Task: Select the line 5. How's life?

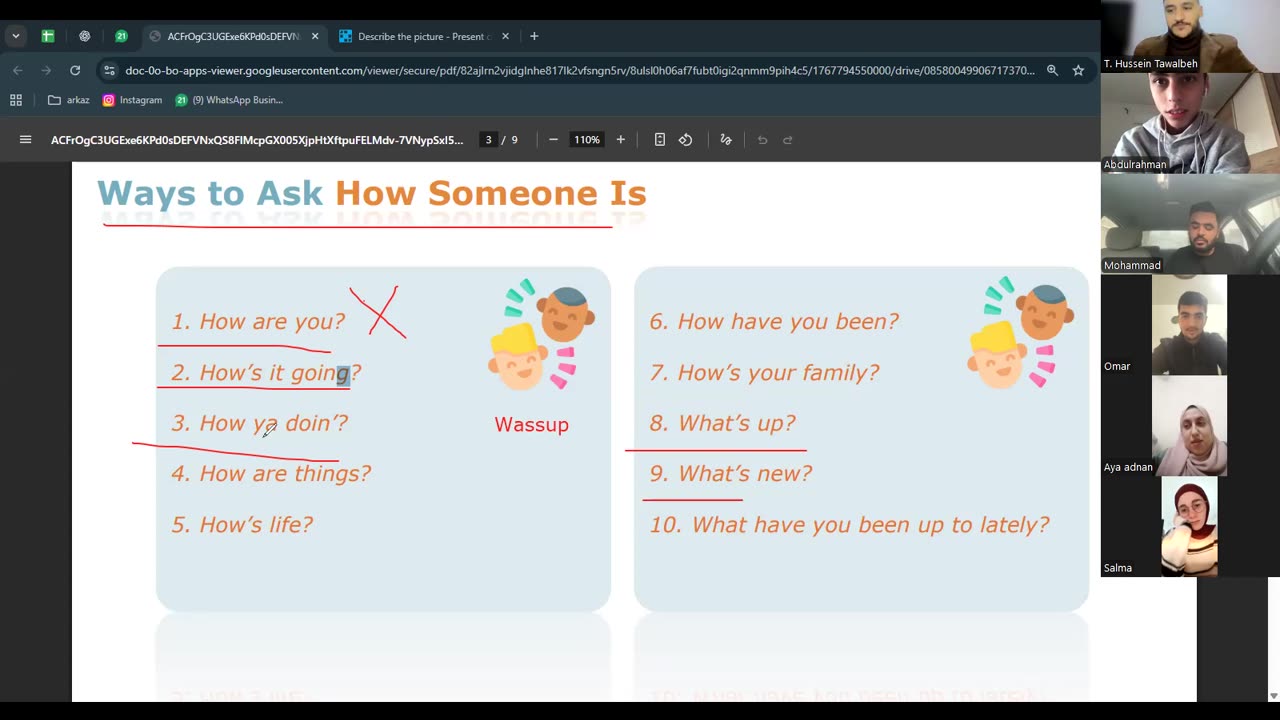Action: 242,524
